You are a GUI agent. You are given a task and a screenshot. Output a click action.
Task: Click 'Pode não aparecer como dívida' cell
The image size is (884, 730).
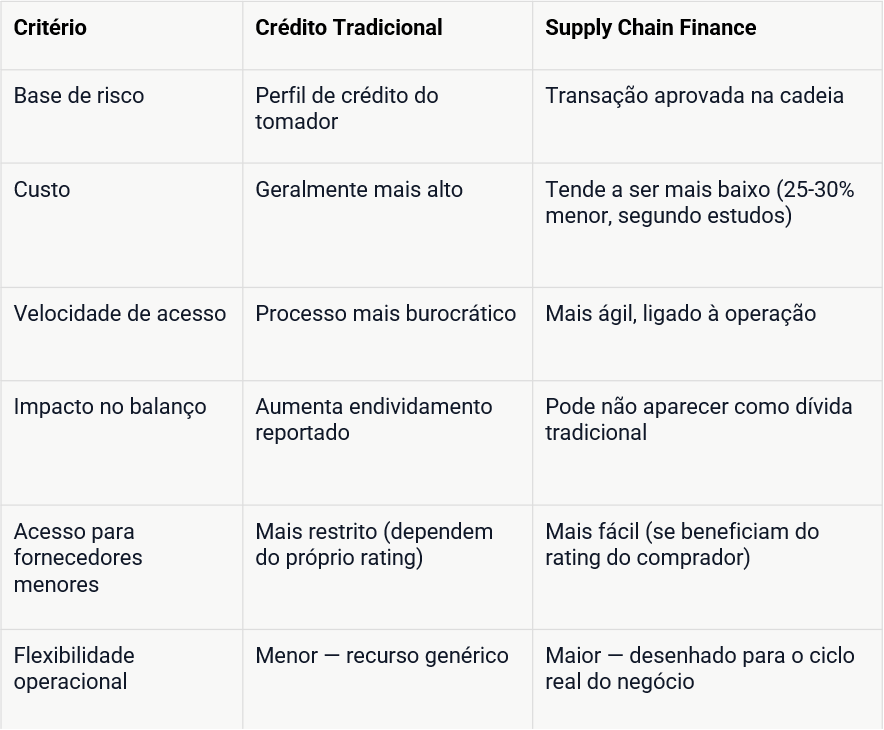(x=708, y=443)
